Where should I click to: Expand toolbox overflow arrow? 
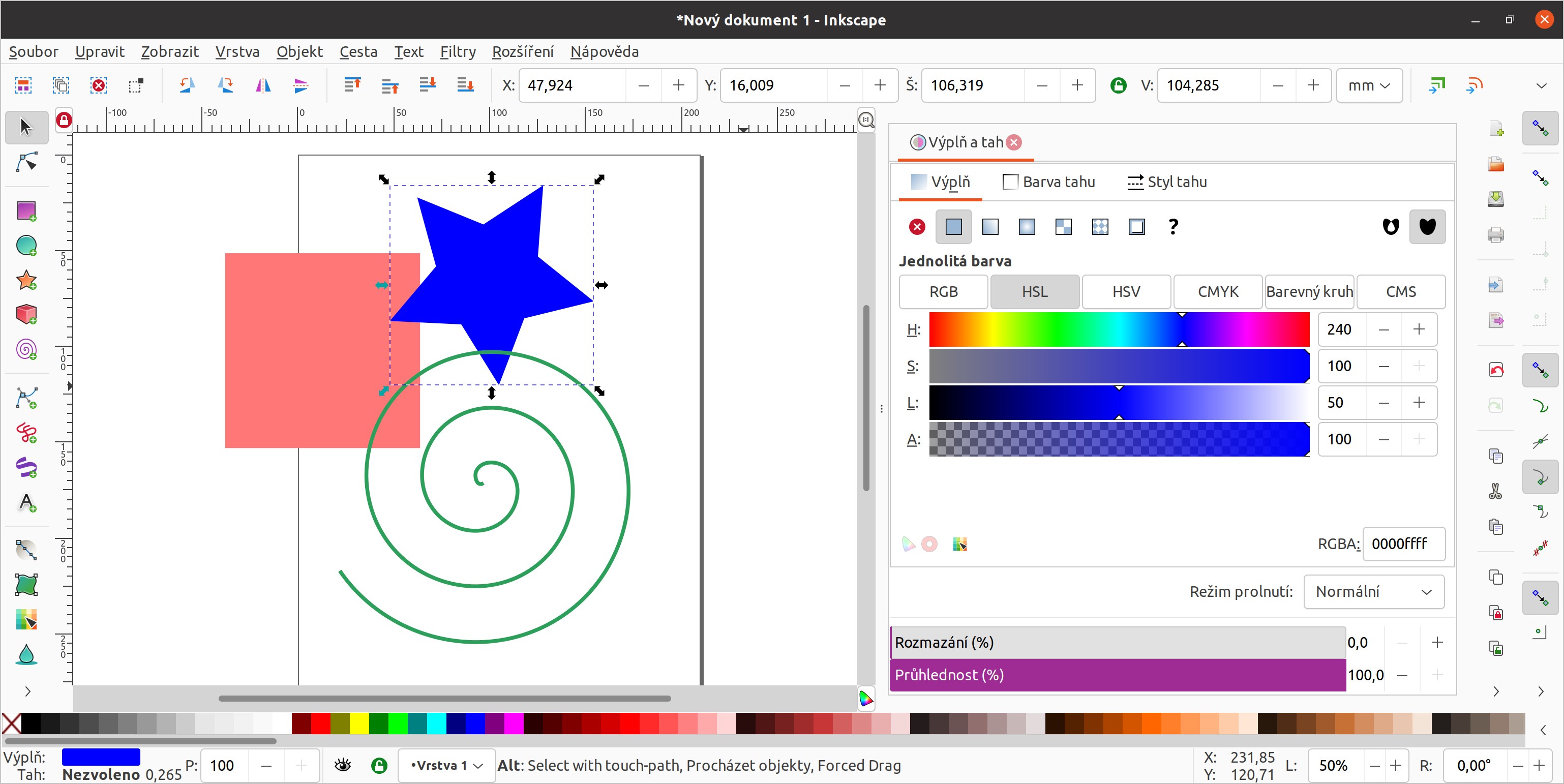[x=27, y=691]
